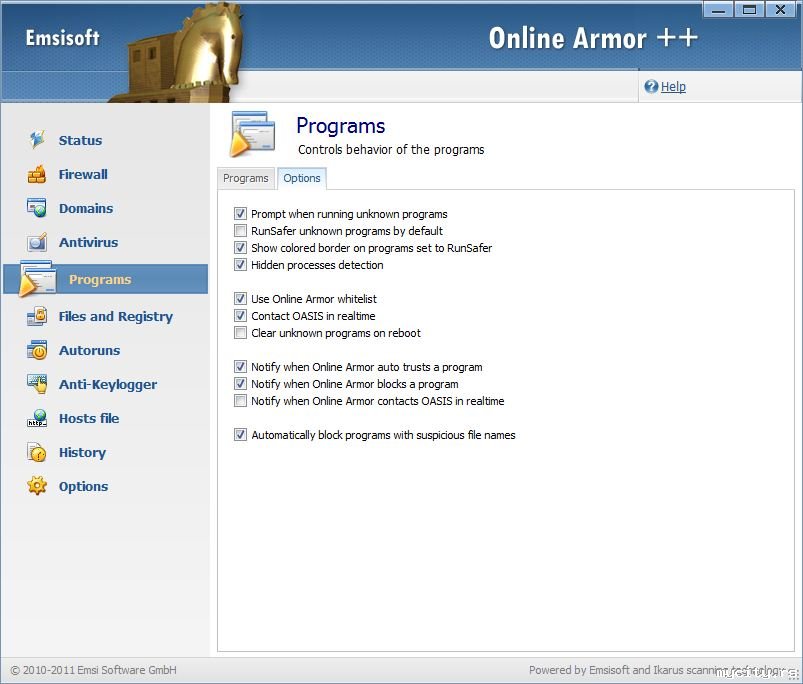This screenshot has width=803, height=684.
Task: Click the Emsisoft brand title
Action: [62, 38]
